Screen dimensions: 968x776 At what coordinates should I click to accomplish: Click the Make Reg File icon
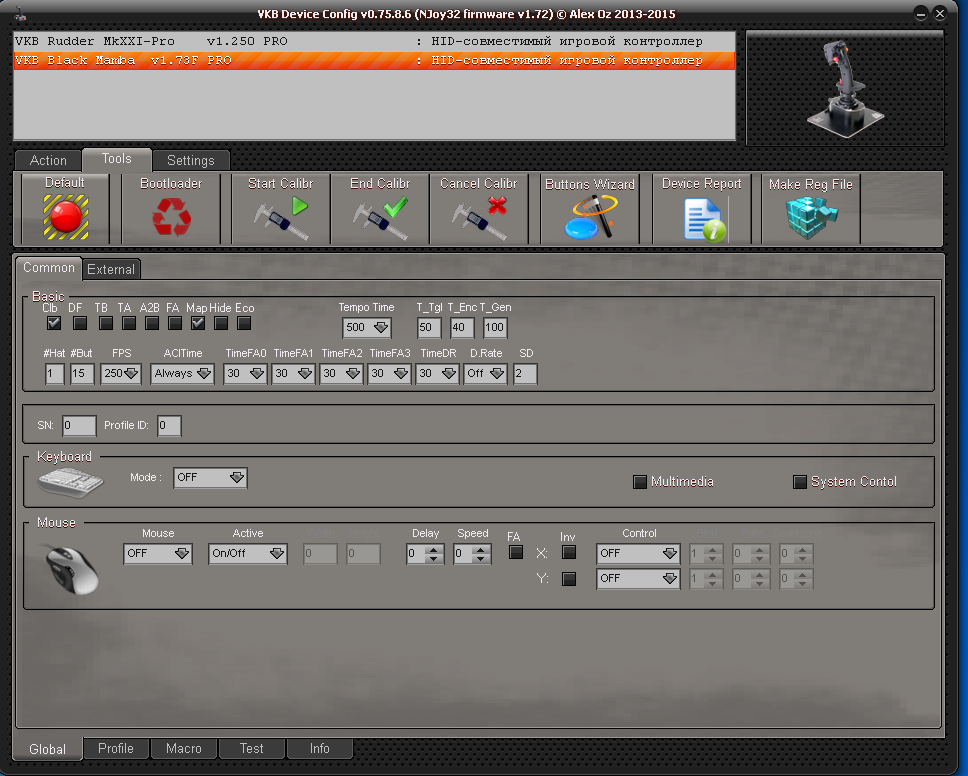click(811, 217)
